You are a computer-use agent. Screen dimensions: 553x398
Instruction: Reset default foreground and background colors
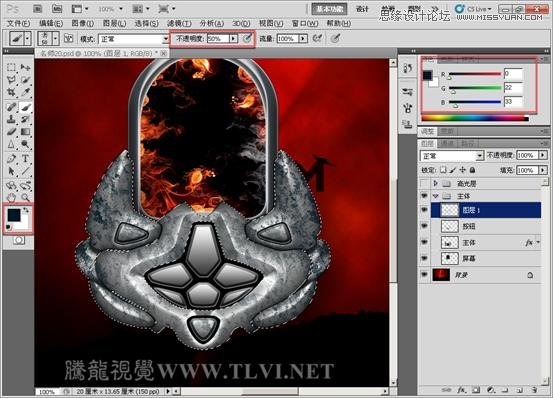tap(9, 228)
